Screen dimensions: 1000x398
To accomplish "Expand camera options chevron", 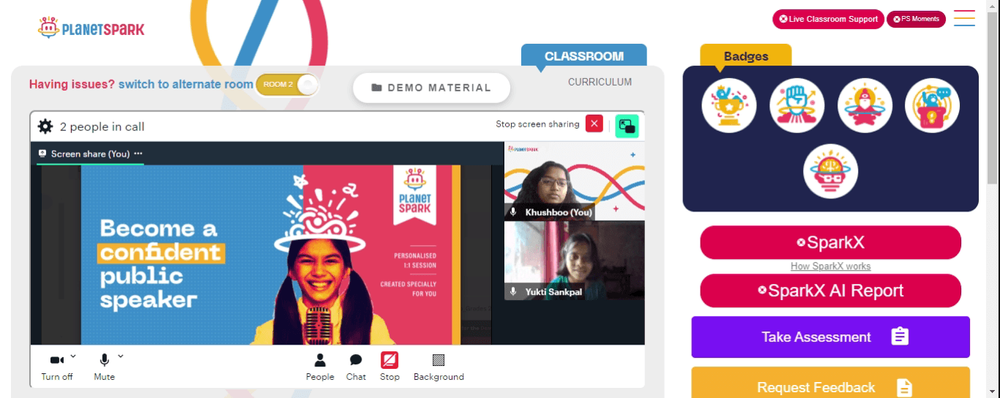I will 73,356.
